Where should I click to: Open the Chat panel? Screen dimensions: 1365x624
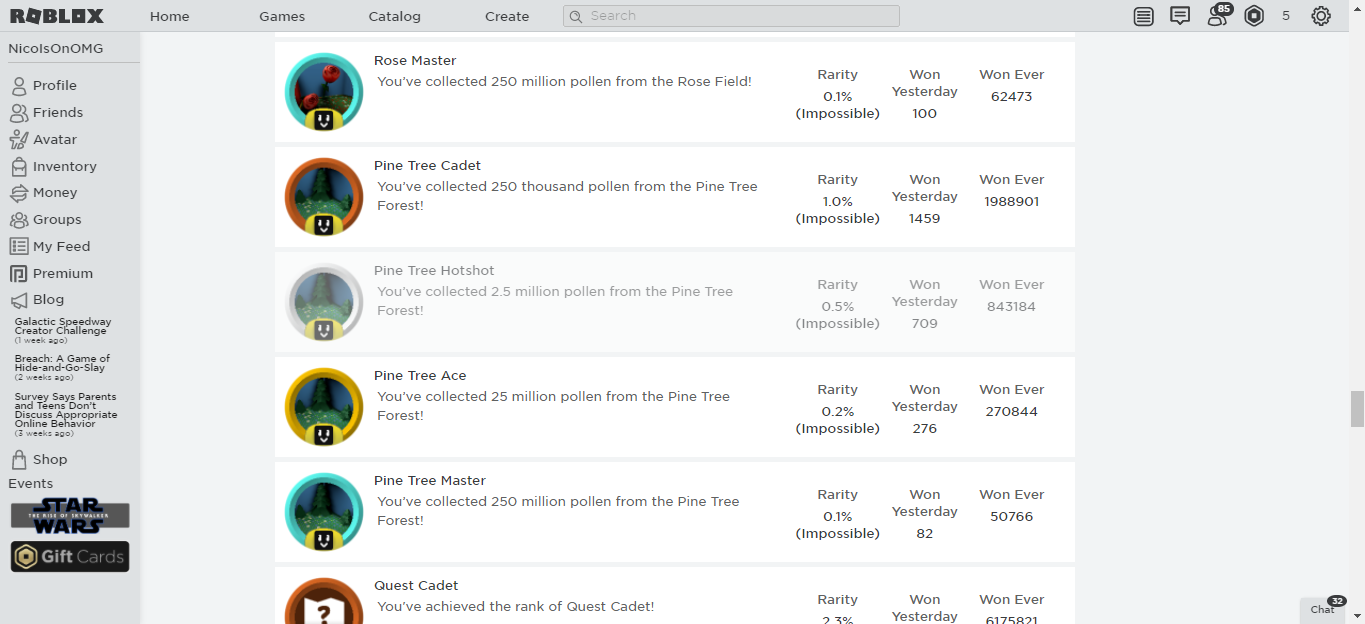pyautogui.click(x=1324, y=609)
